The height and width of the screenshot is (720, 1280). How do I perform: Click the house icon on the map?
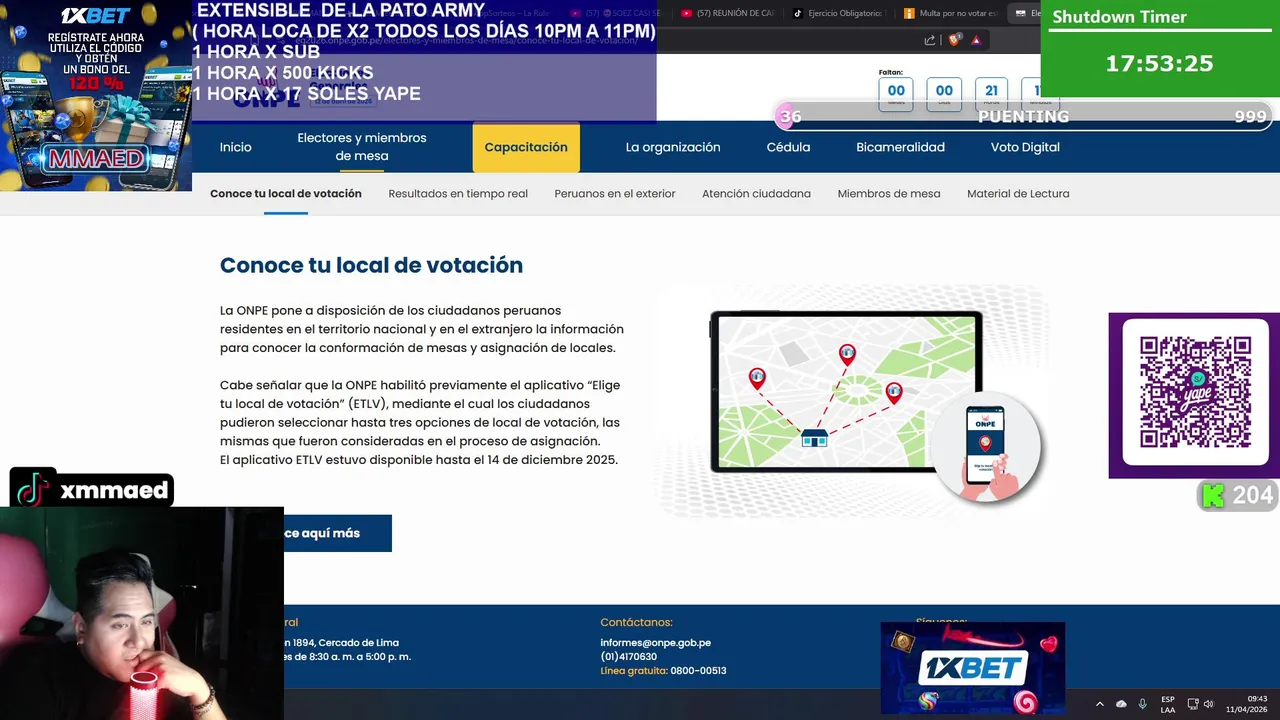click(814, 438)
